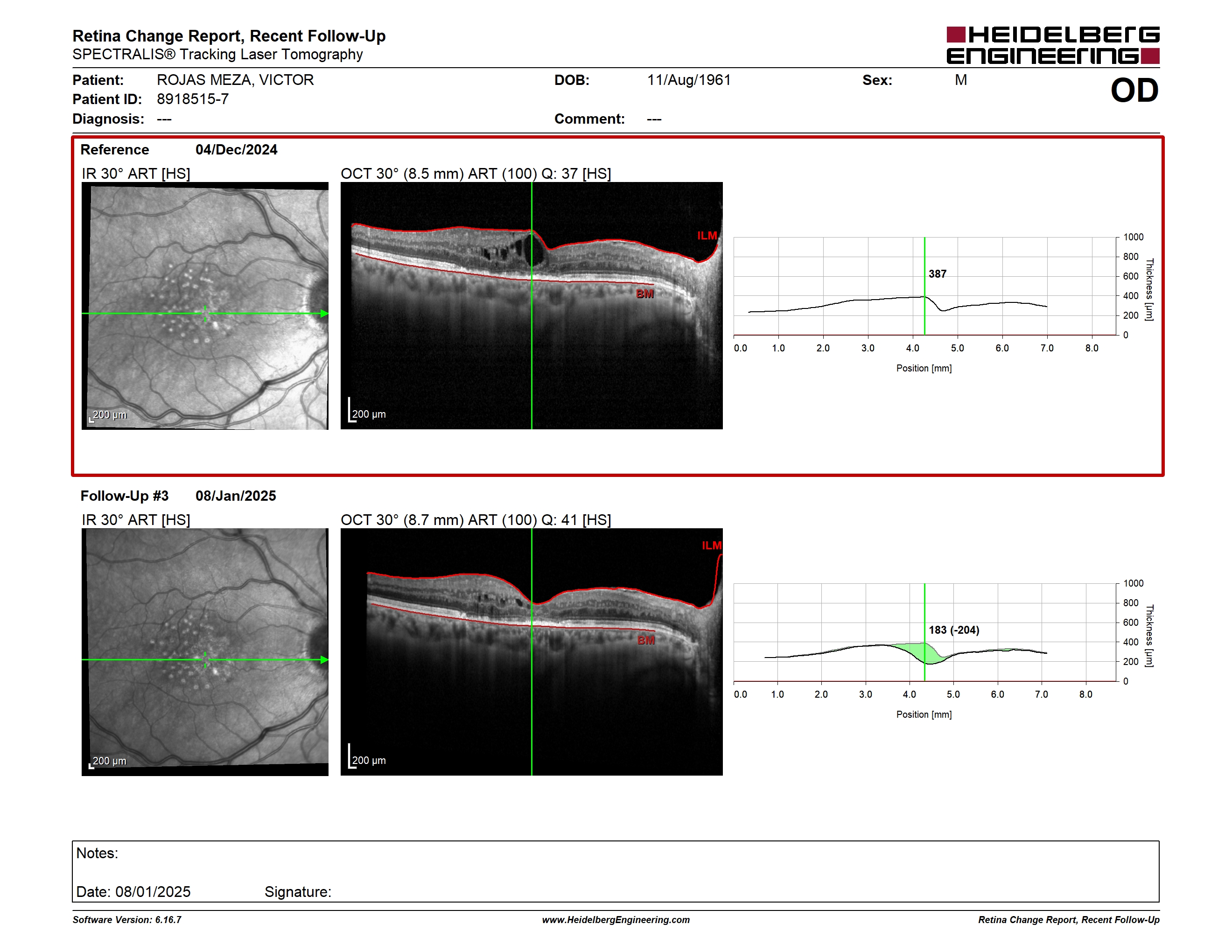The image size is (1232, 952).
Task: Click the Diagnosis label
Action: [108, 119]
